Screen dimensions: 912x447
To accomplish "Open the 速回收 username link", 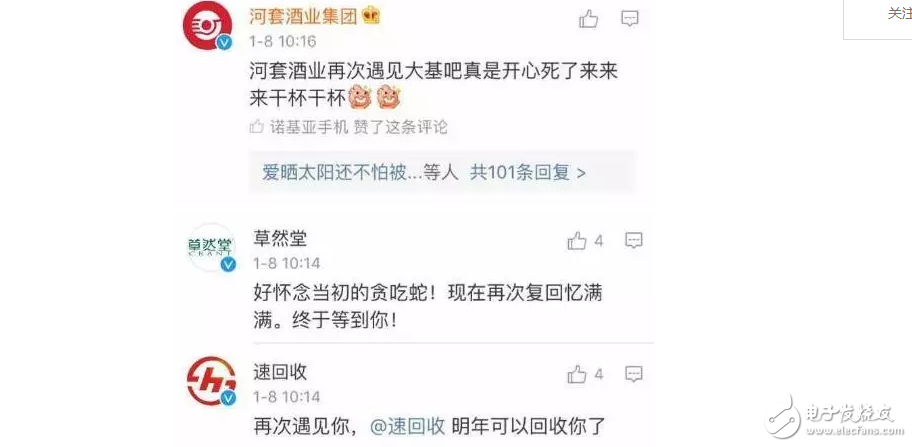I will point(280,371).
